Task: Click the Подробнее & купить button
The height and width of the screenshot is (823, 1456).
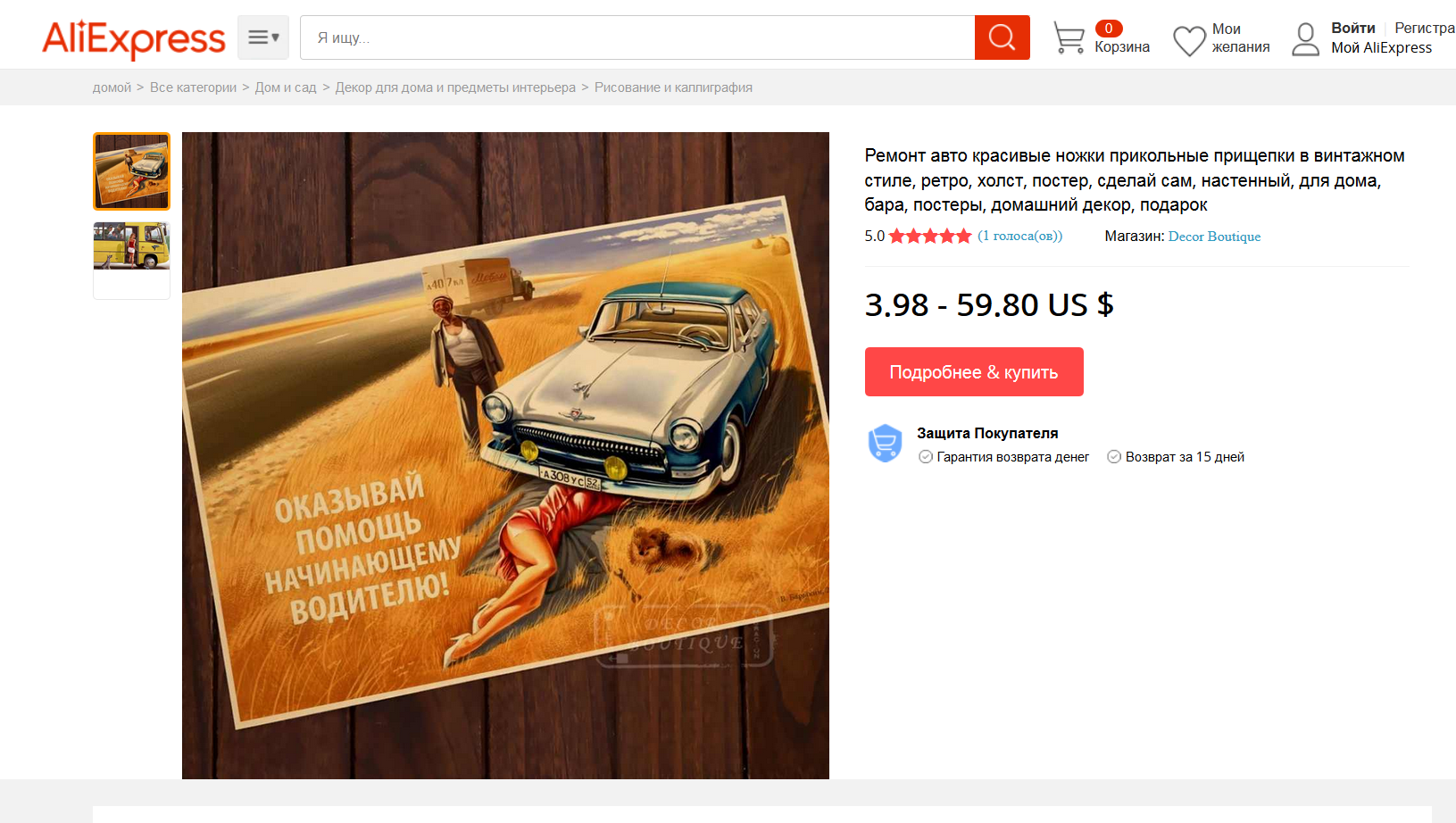Action: tap(974, 372)
